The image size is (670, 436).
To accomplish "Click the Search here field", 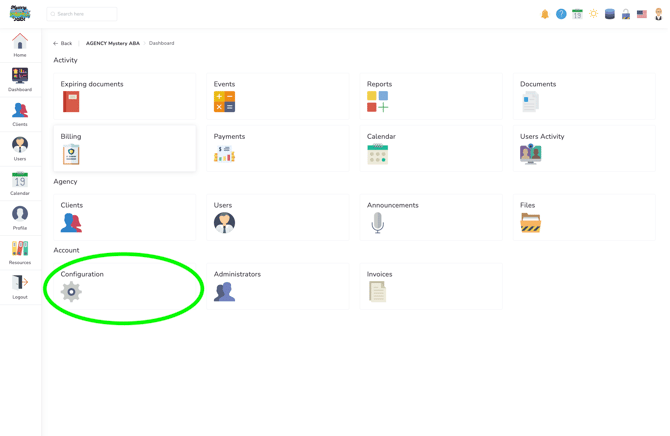I will tap(82, 14).
